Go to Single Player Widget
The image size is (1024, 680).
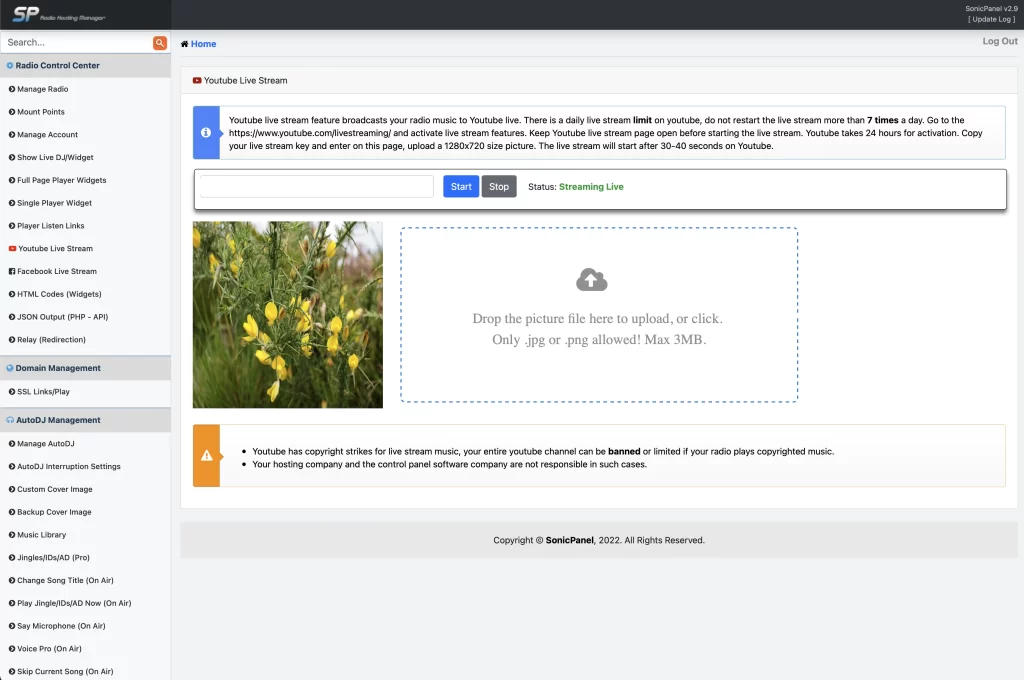click(x=54, y=203)
